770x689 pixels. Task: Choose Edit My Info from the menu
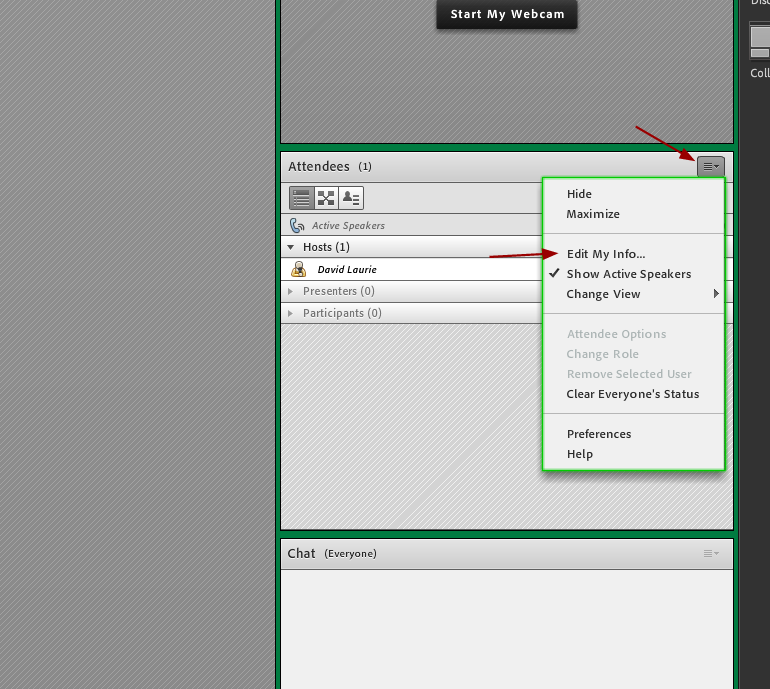605,254
